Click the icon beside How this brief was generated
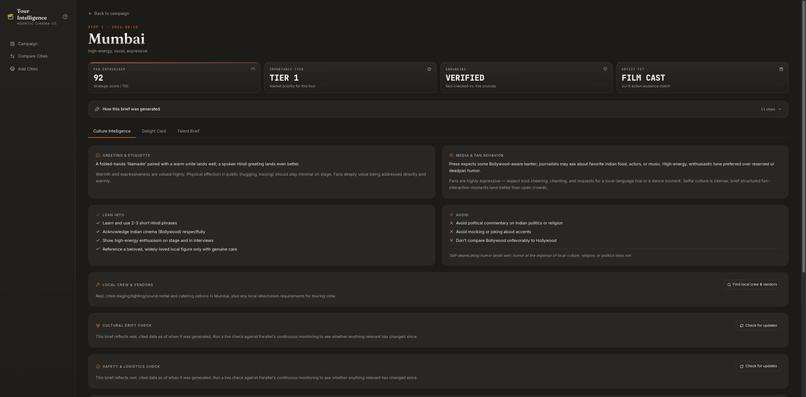 click(x=97, y=109)
